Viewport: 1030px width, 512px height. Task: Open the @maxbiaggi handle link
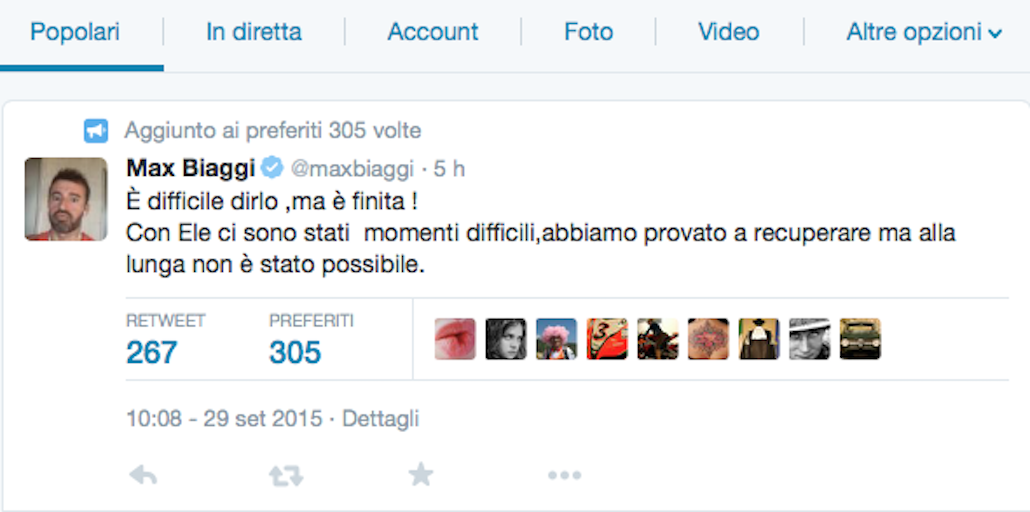click(353, 169)
